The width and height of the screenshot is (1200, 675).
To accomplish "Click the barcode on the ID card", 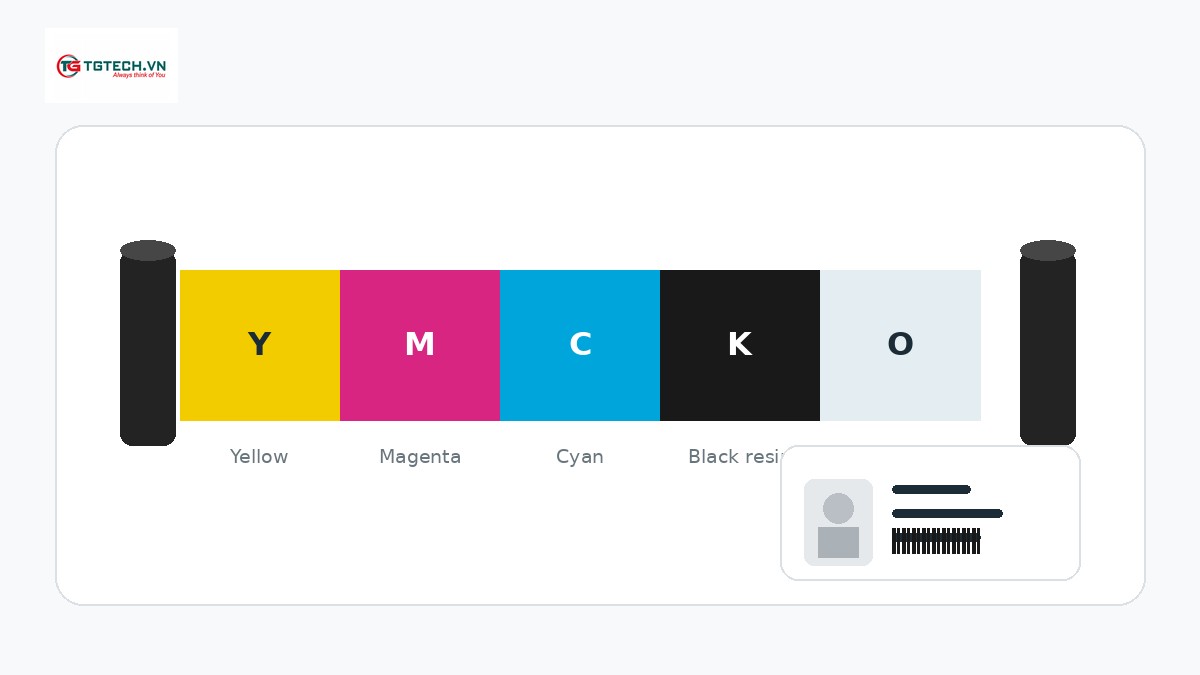I will point(936,541).
